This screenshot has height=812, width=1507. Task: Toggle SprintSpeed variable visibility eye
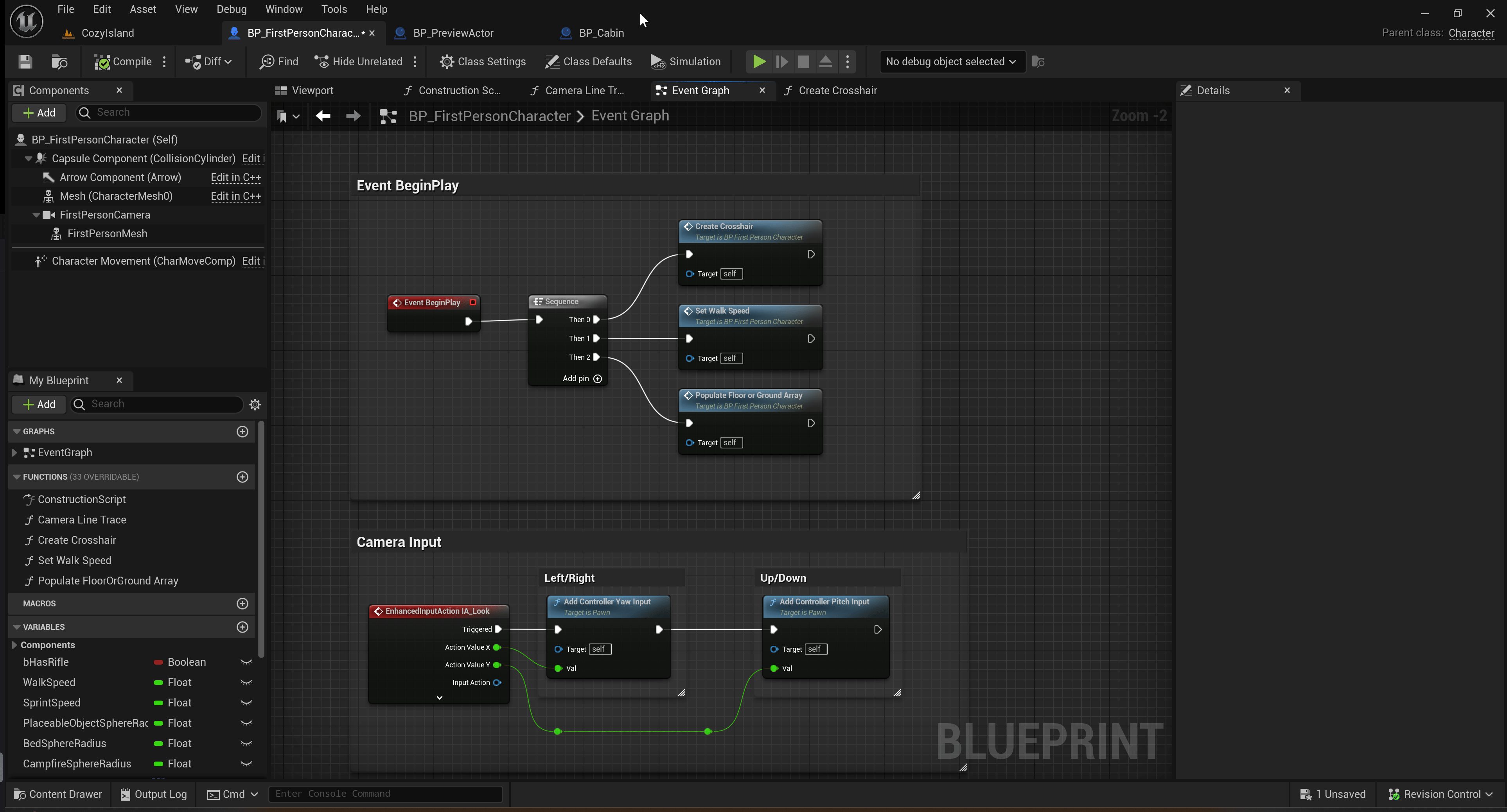tap(246, 703)
